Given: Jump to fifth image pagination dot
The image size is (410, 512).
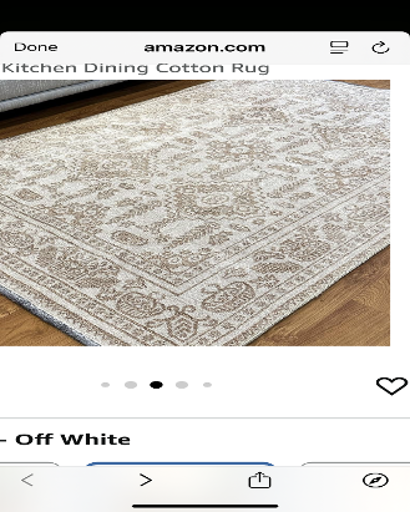Looking at the screenshot, I should (x=207, y=385).
